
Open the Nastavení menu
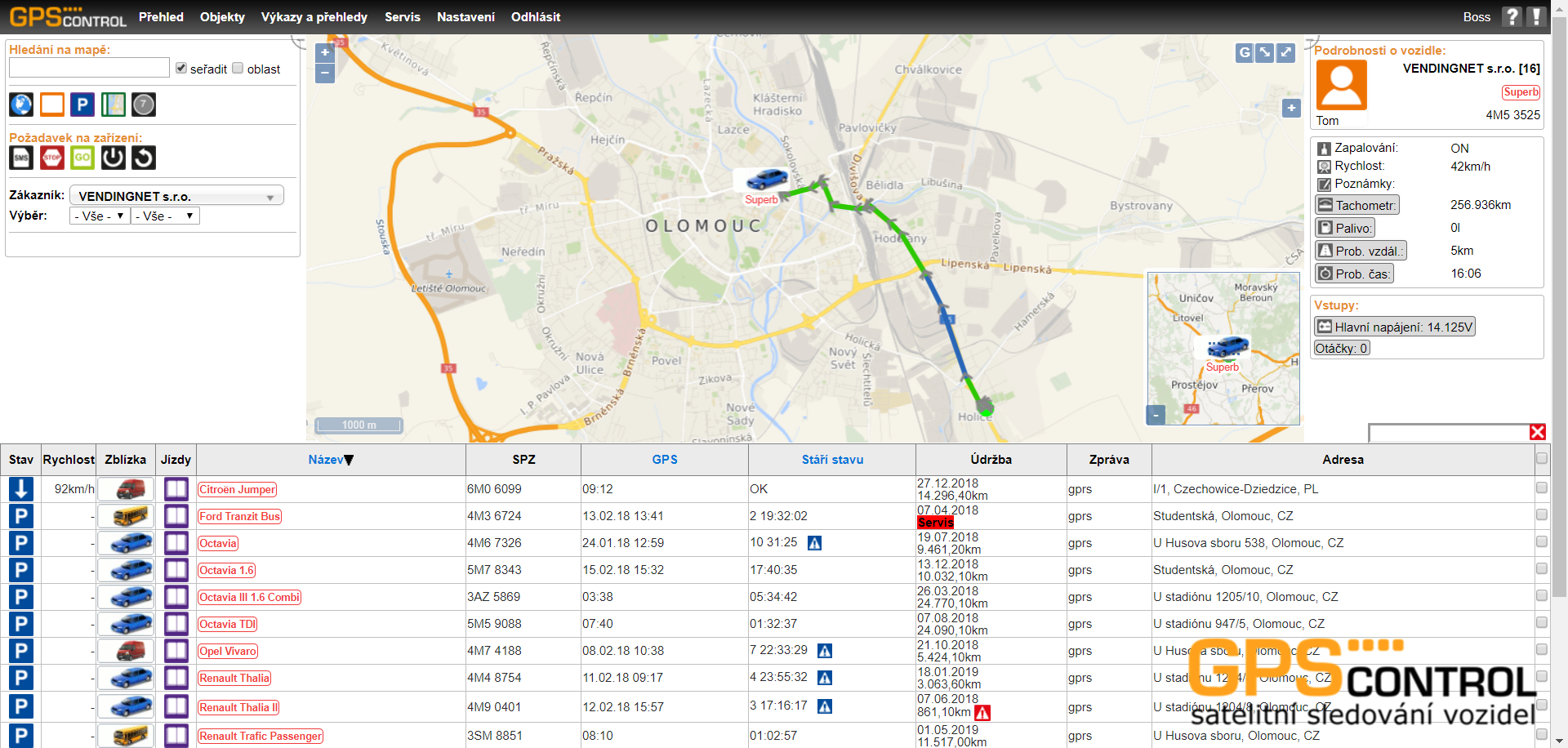465,17
